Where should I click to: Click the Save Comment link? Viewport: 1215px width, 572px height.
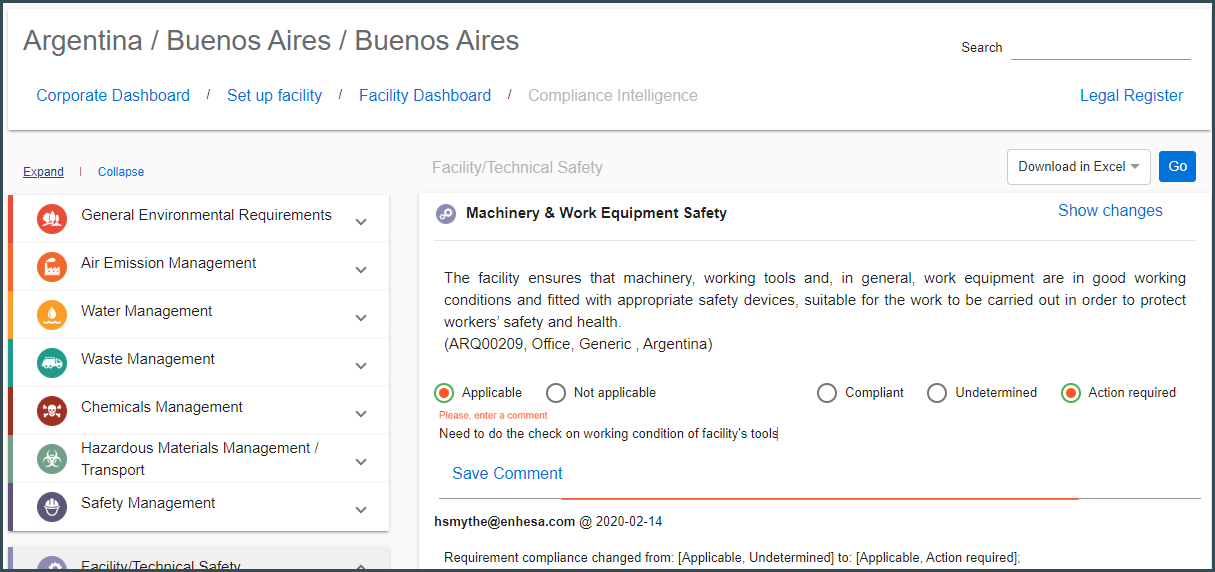(x=507, y=474)
